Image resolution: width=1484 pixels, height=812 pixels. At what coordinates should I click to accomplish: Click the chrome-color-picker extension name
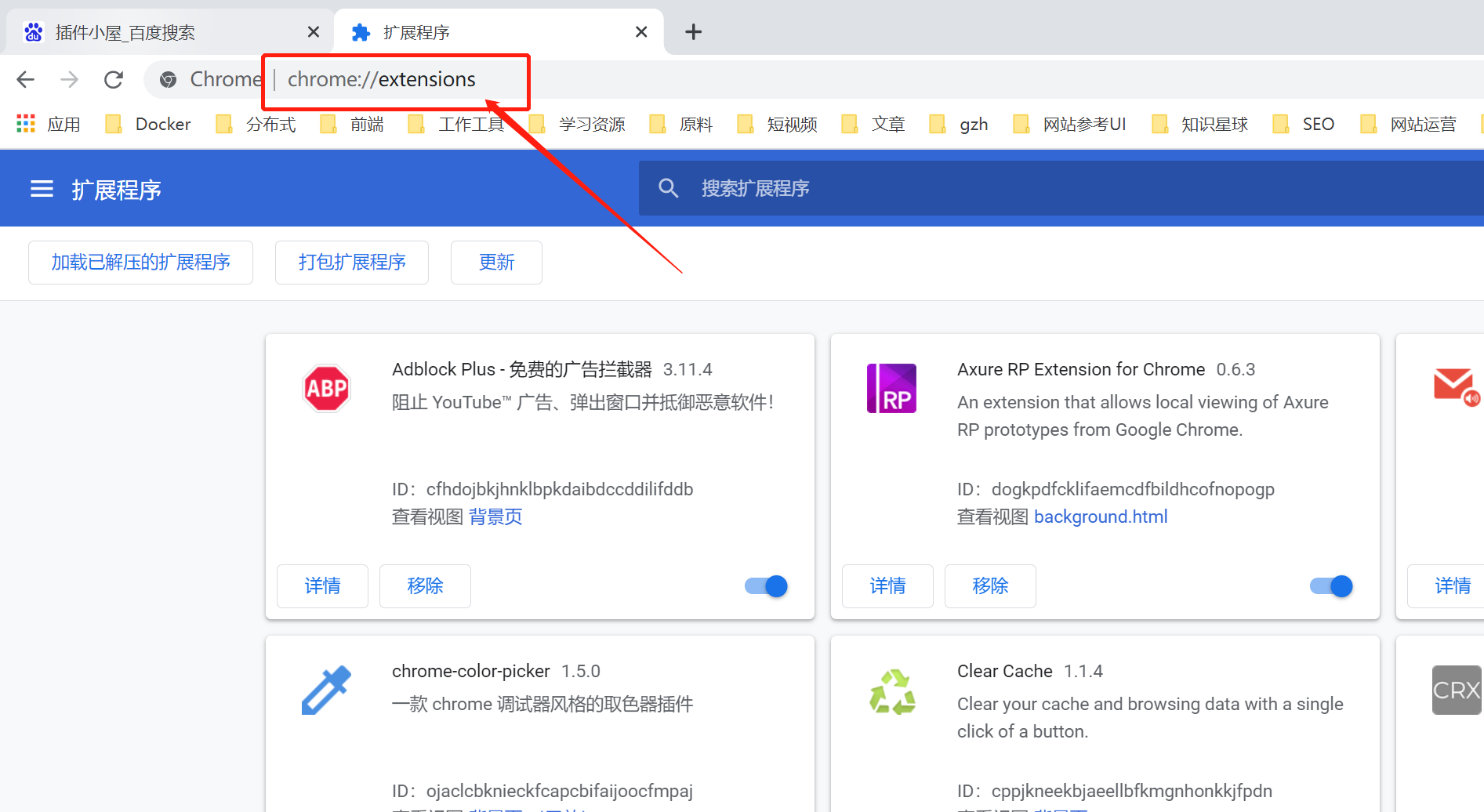pyautogui.click(x=471, y=671)
